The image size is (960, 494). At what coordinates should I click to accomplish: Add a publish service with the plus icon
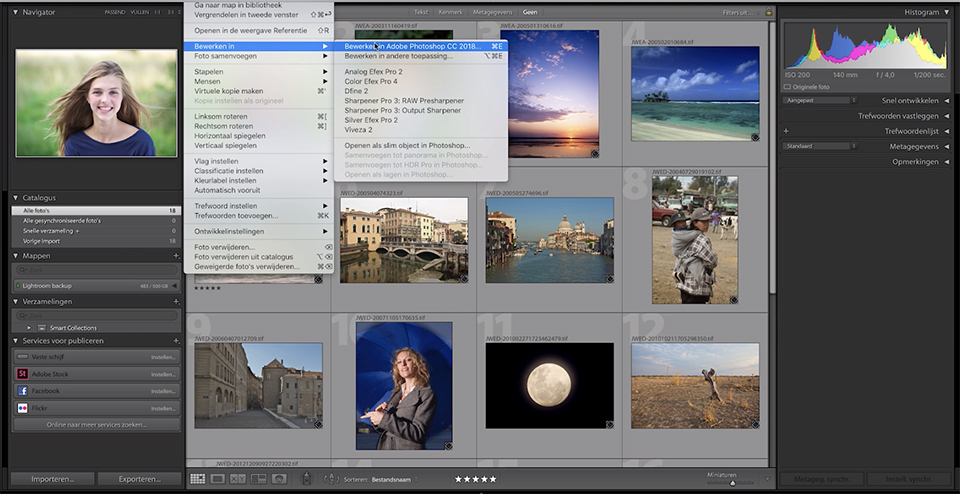(176, 341)
